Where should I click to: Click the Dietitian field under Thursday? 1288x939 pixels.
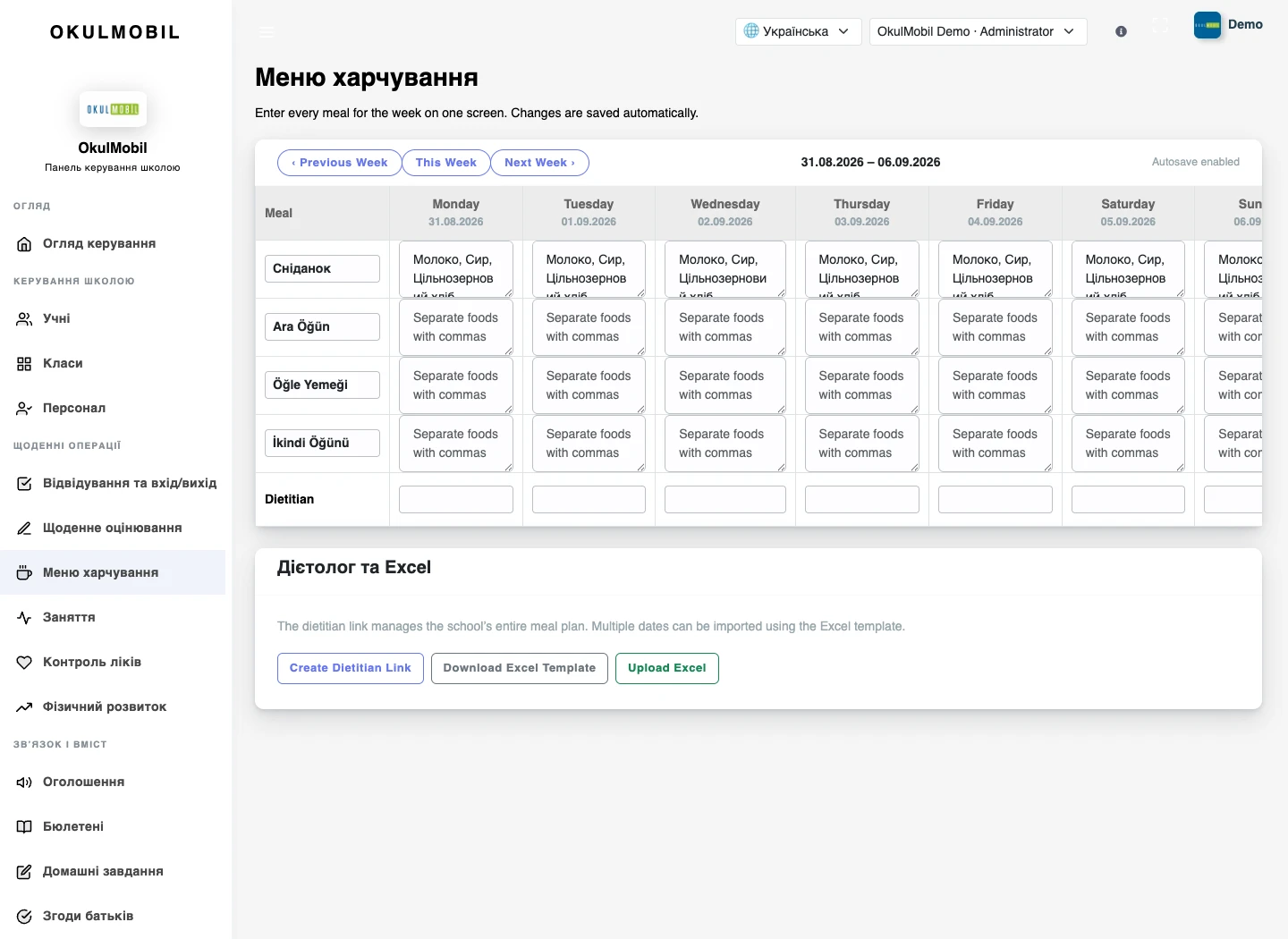point(862,499)
